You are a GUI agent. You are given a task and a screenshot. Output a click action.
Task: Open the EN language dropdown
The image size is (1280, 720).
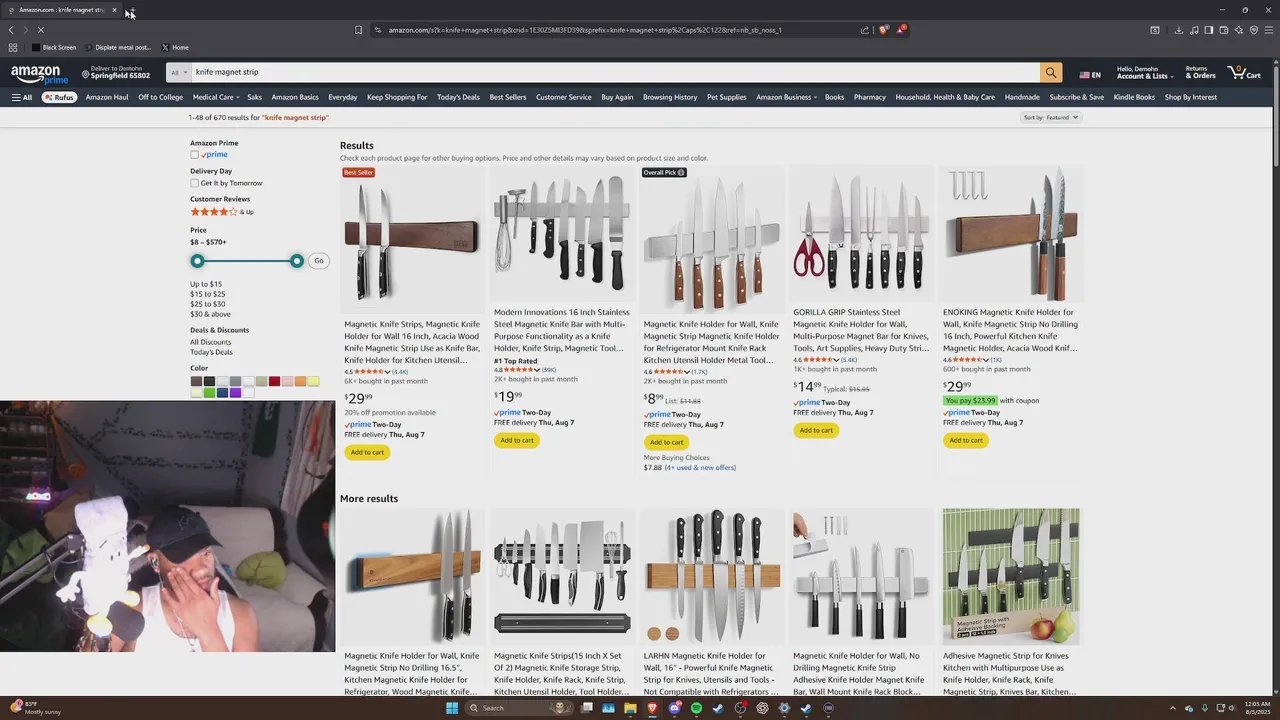tap(1090, 75)
